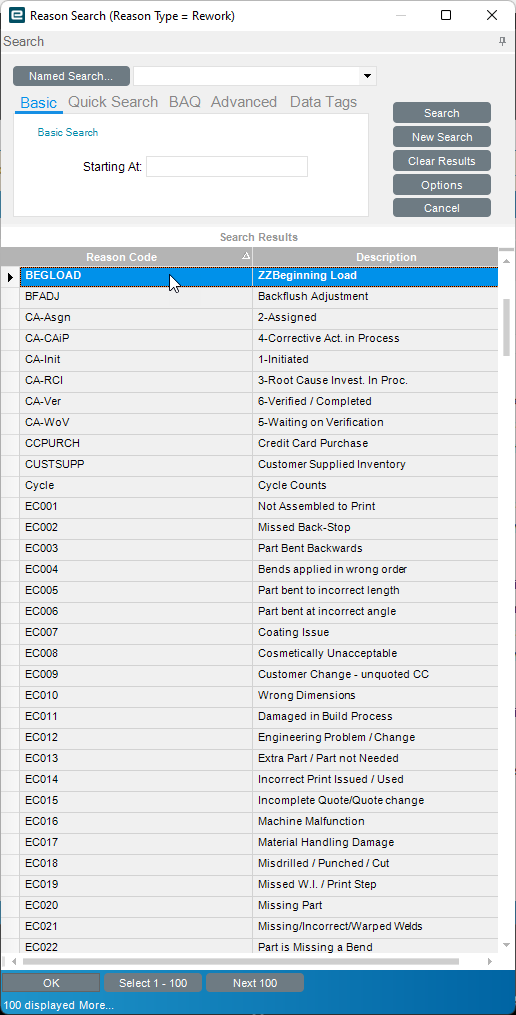Click 'Missed W.I. / Print Step' description
Viewport: 516px width, 1015px height.
[x=317, y=884]
